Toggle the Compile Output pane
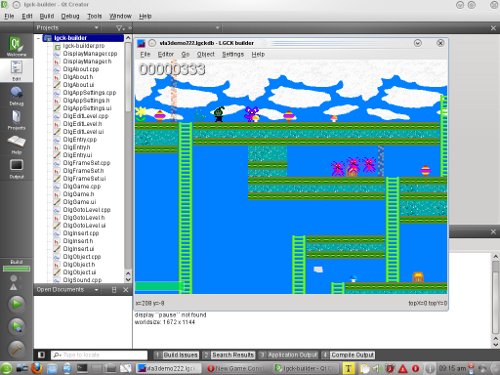Viewport: 500px width, 375px height. 348,355
